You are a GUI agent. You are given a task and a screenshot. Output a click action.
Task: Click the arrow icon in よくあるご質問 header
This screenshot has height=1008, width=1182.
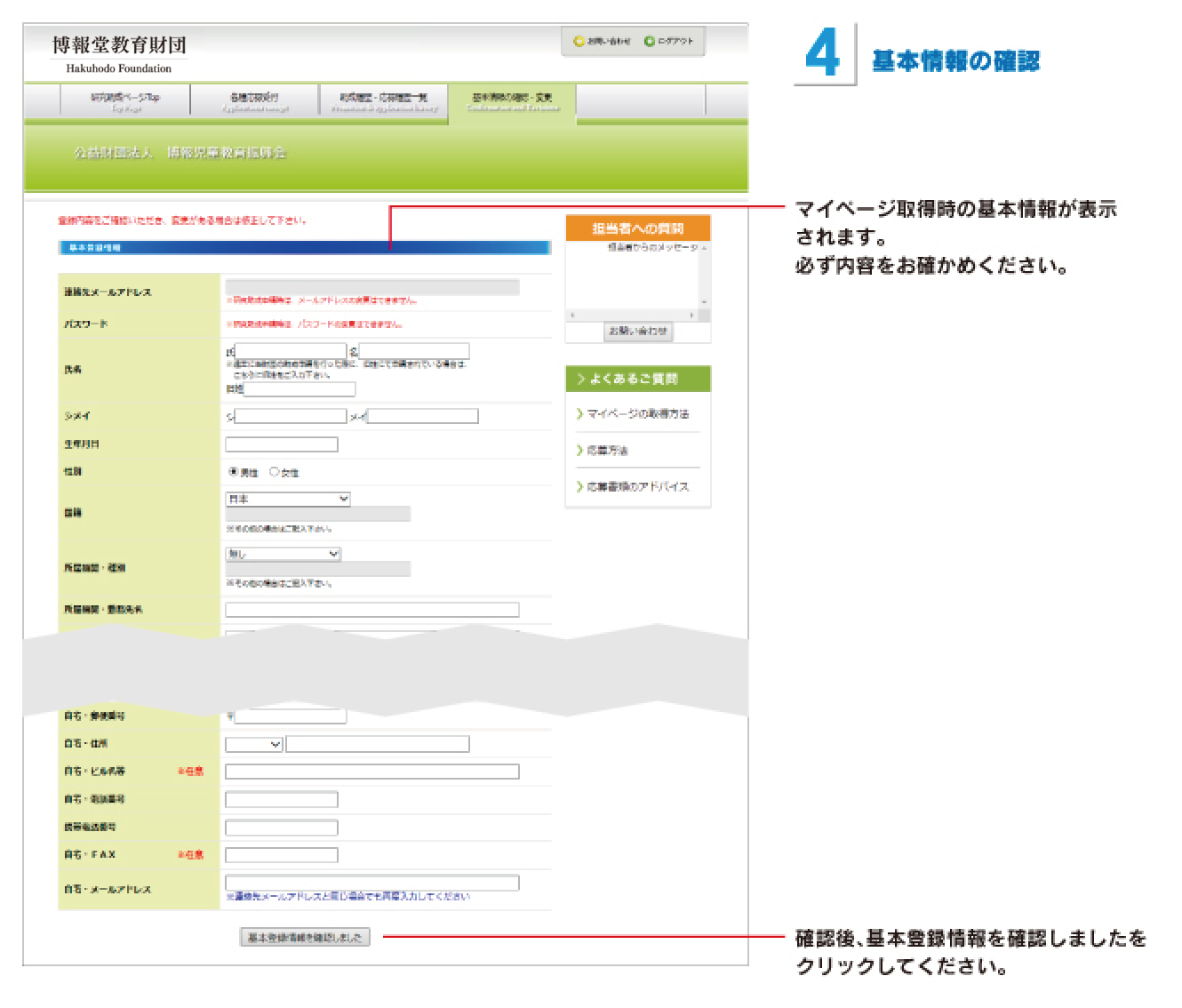click(x=581, y=379)
